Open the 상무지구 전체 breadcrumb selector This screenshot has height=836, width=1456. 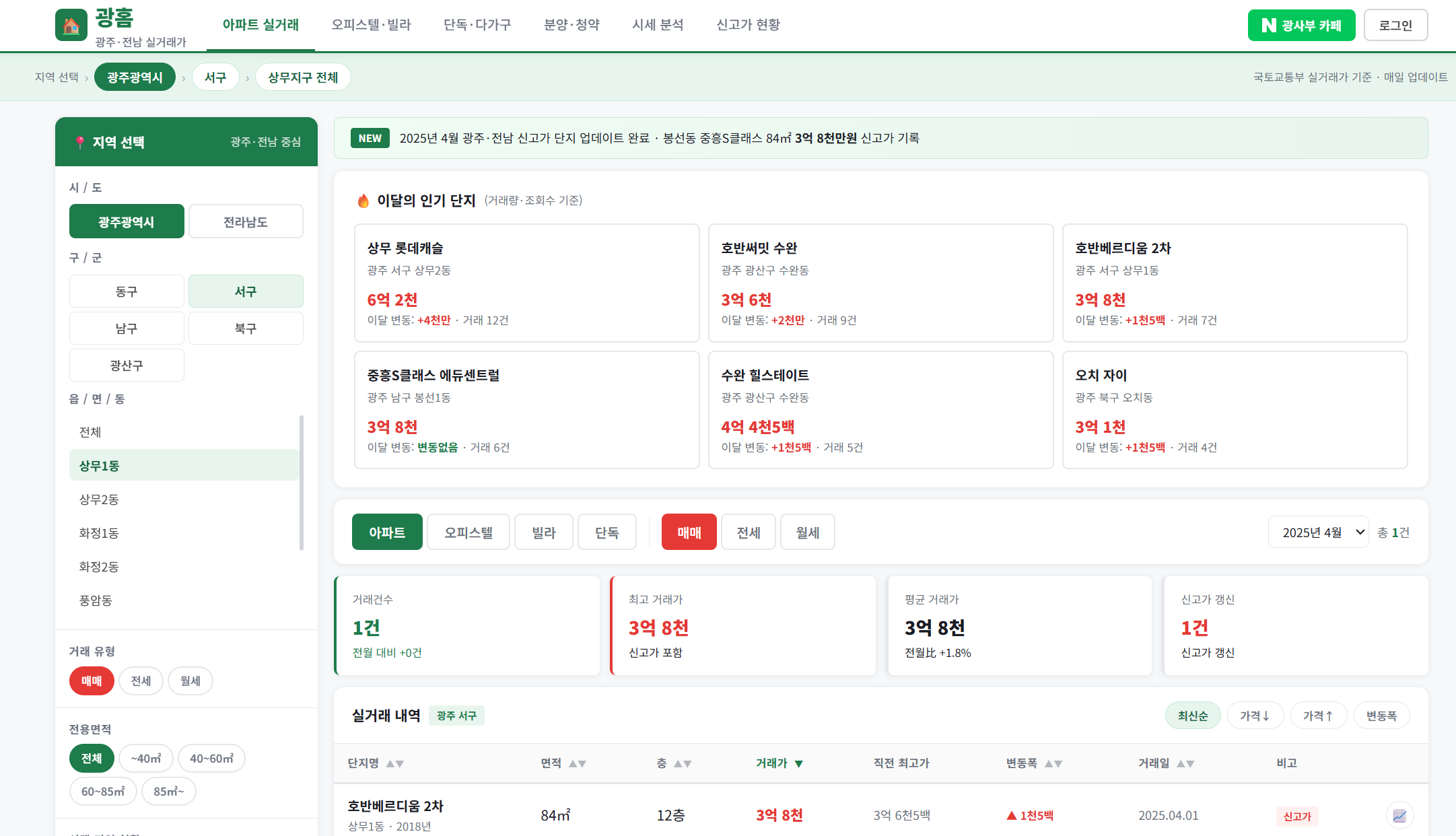(303, 77)
